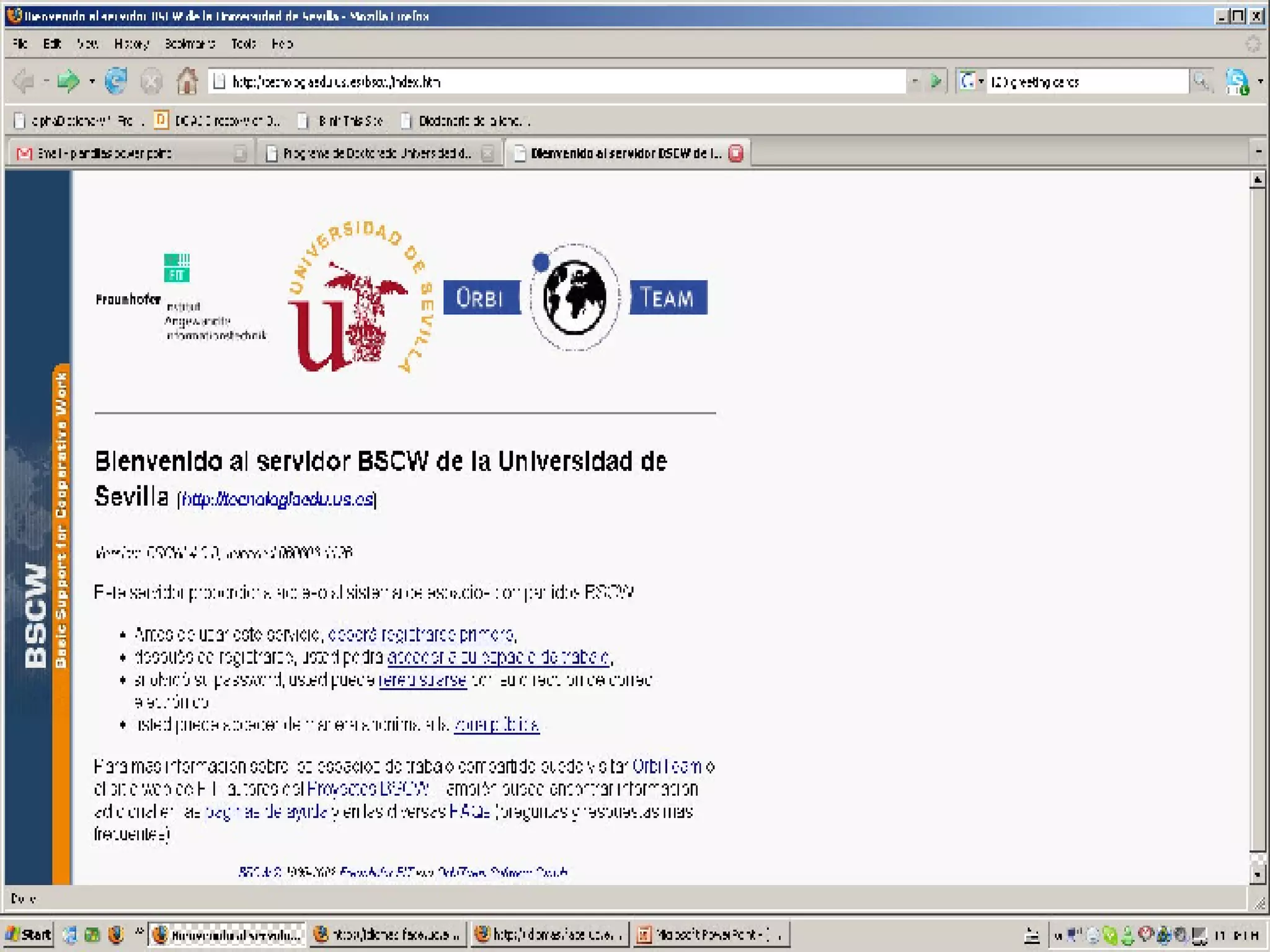The width and height of the screenshot is (1270, 952).
Task: Go to the home page icon
Action: [187, 81]
